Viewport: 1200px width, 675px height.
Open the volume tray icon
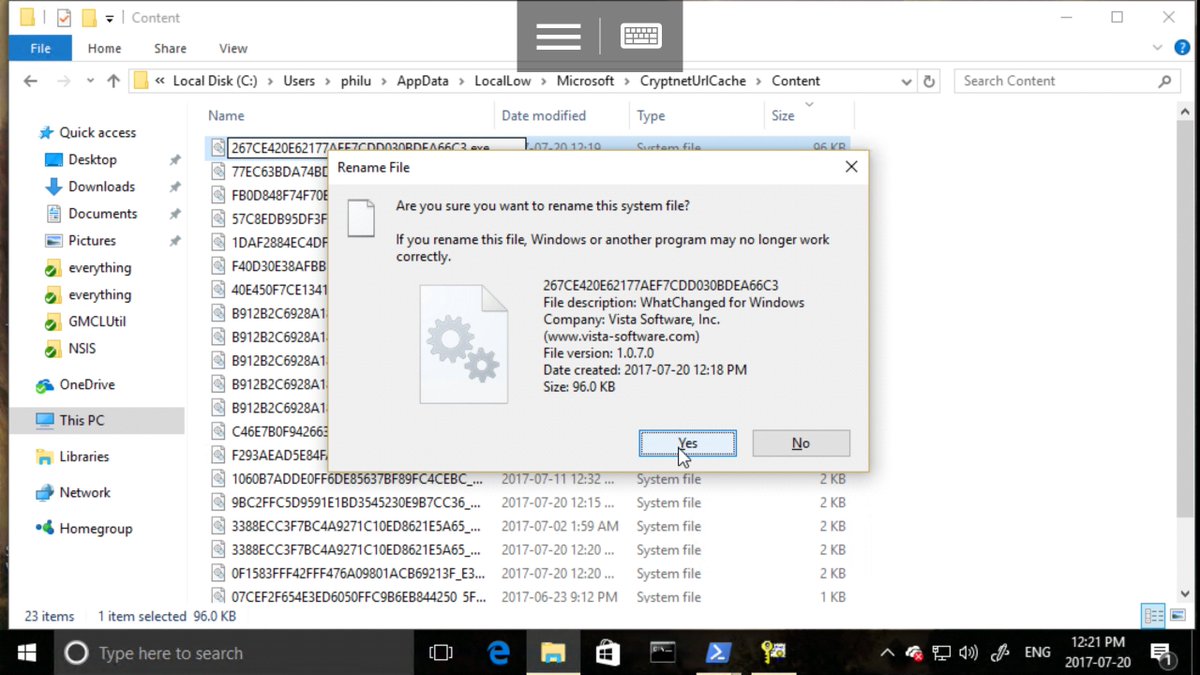pyautogui.click(x=968, y=653)
